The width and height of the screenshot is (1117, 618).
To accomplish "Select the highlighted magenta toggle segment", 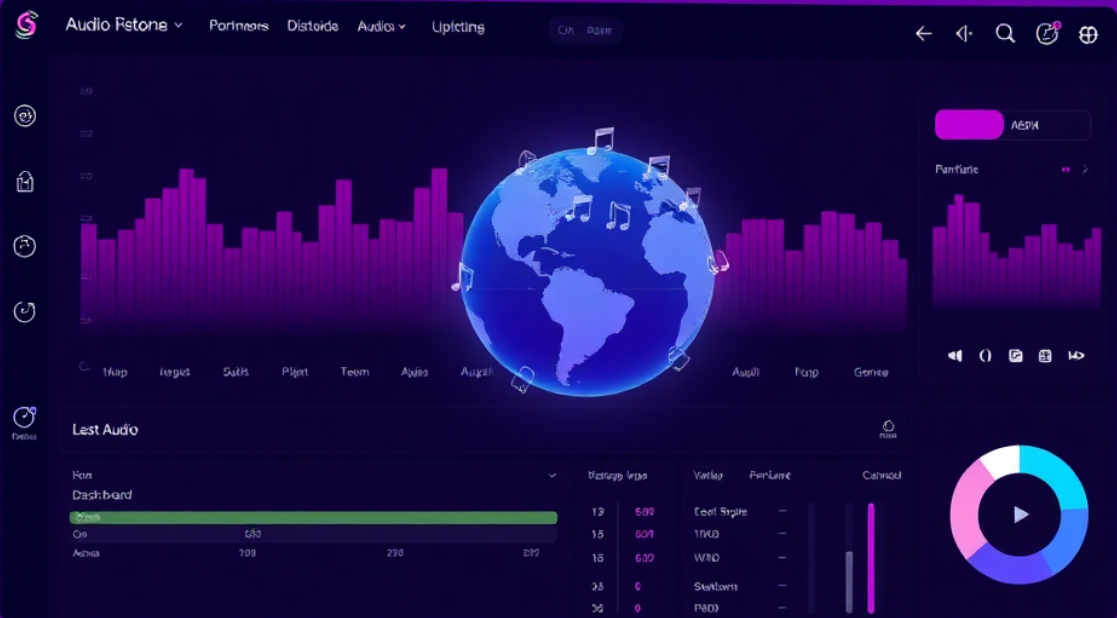I will coord(969,125).
